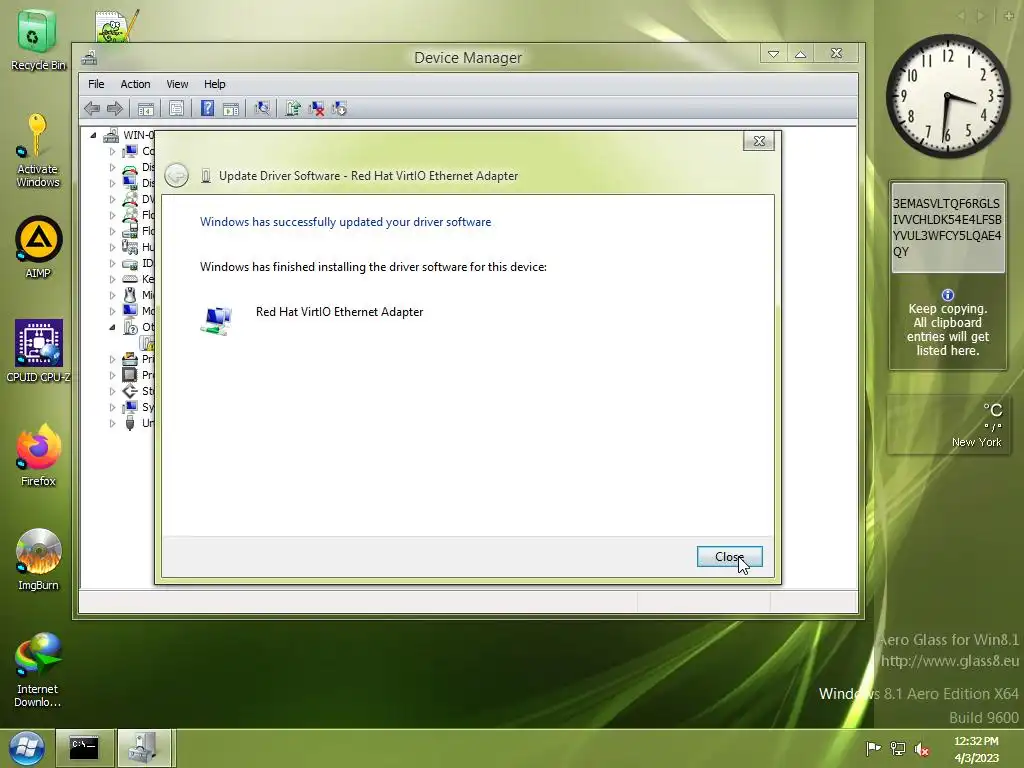Open the Action menu in Device Manager

(x=135, y=84)
